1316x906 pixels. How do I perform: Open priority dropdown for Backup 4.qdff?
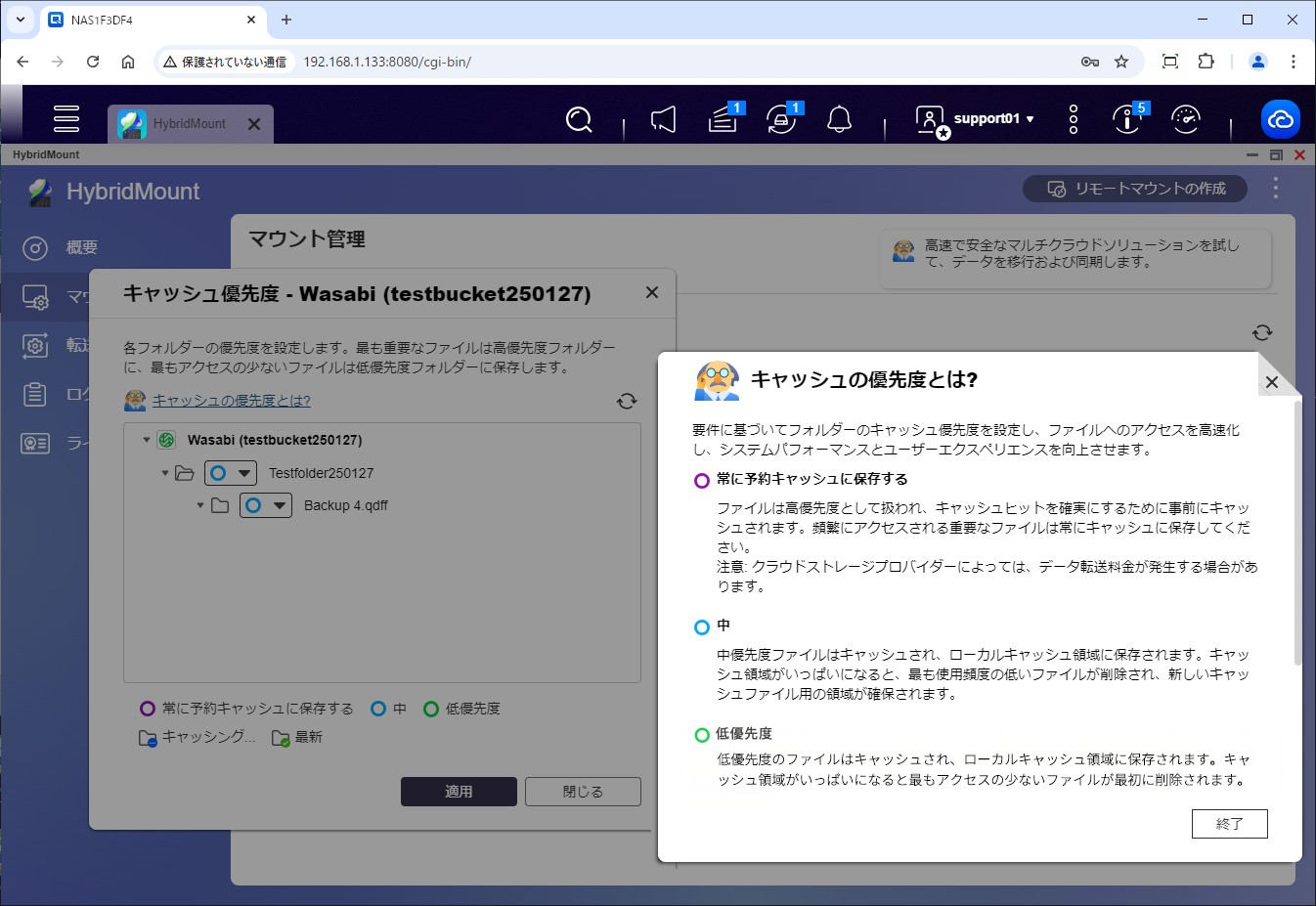tap(266, 505)
